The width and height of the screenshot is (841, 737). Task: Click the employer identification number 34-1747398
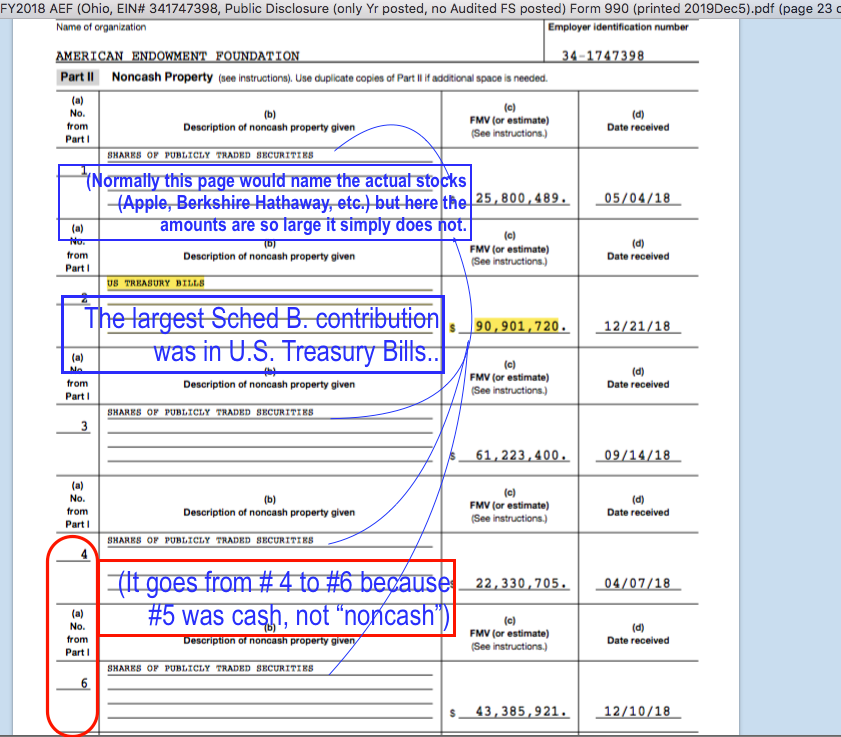click(x=604, y=57)
